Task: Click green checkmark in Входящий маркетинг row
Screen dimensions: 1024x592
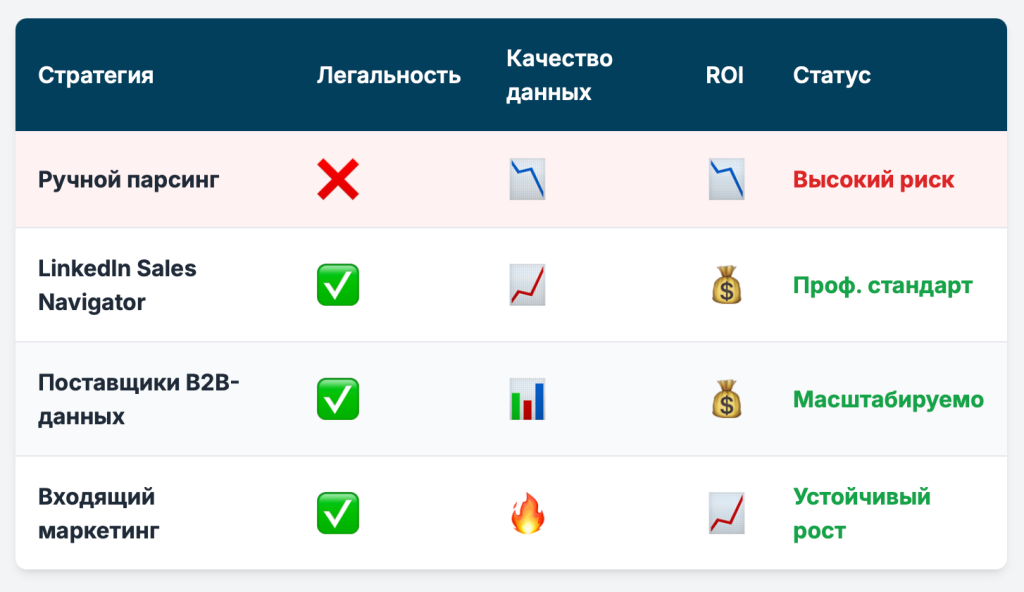Action: [338, 514]
